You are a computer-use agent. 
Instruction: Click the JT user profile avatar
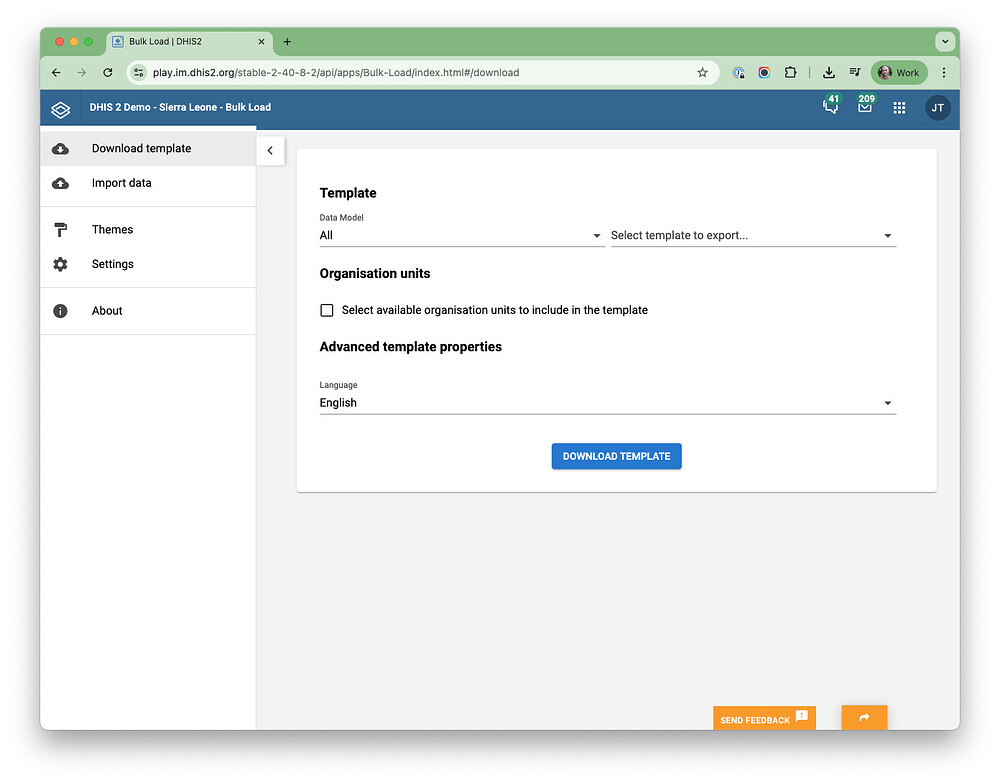click(937, 108)
